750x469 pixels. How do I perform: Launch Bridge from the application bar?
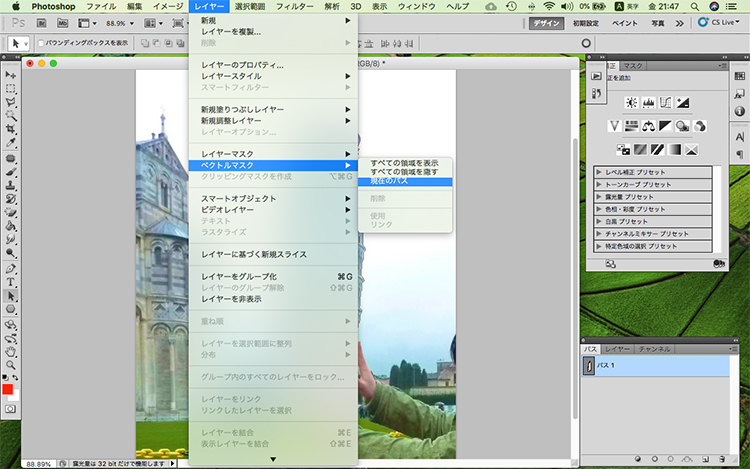point(42,23)
